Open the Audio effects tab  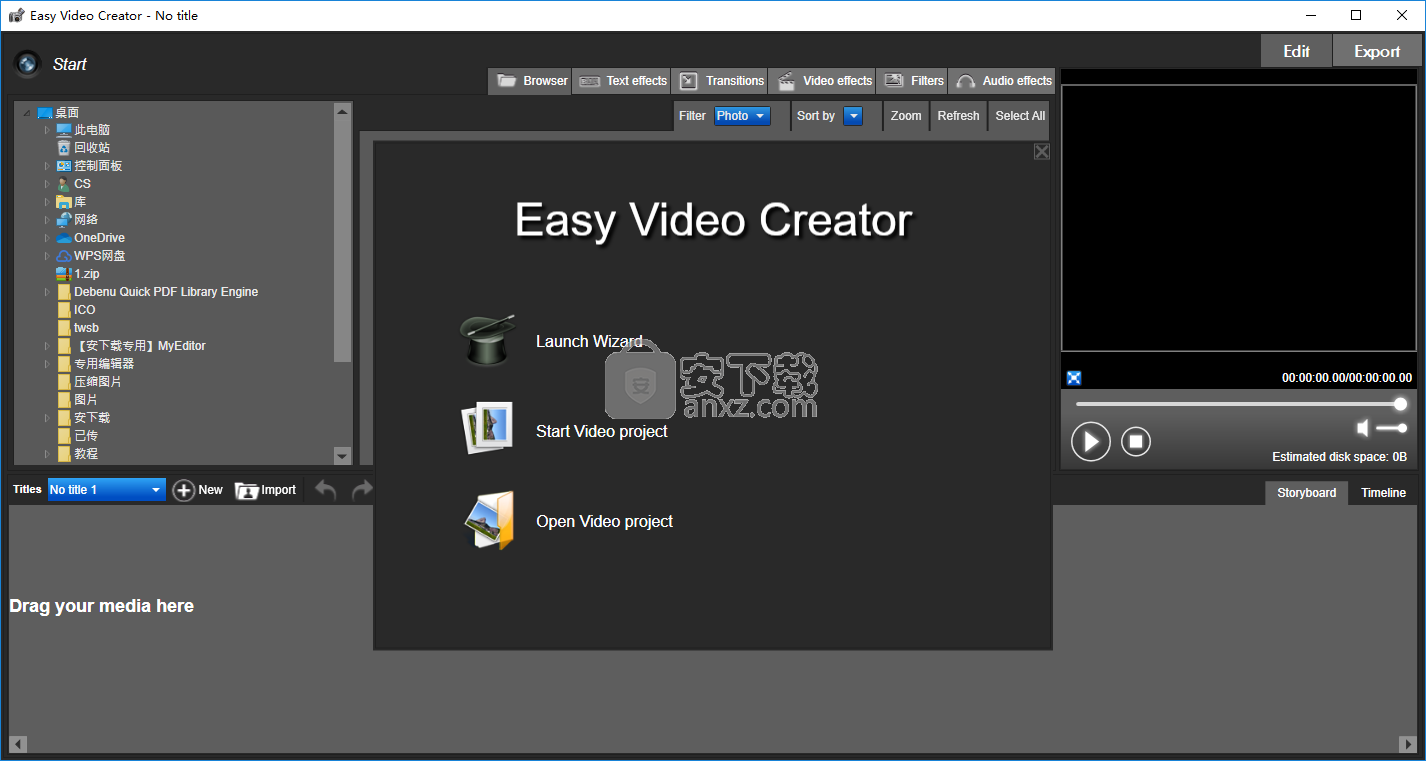click(1002, 81)
